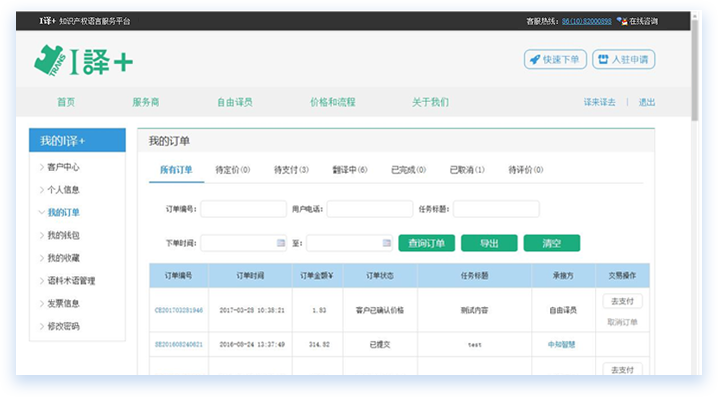Click the 在线咨询 chat icon
The width and height of the screenshot is (718, 397).
point(622,21)
